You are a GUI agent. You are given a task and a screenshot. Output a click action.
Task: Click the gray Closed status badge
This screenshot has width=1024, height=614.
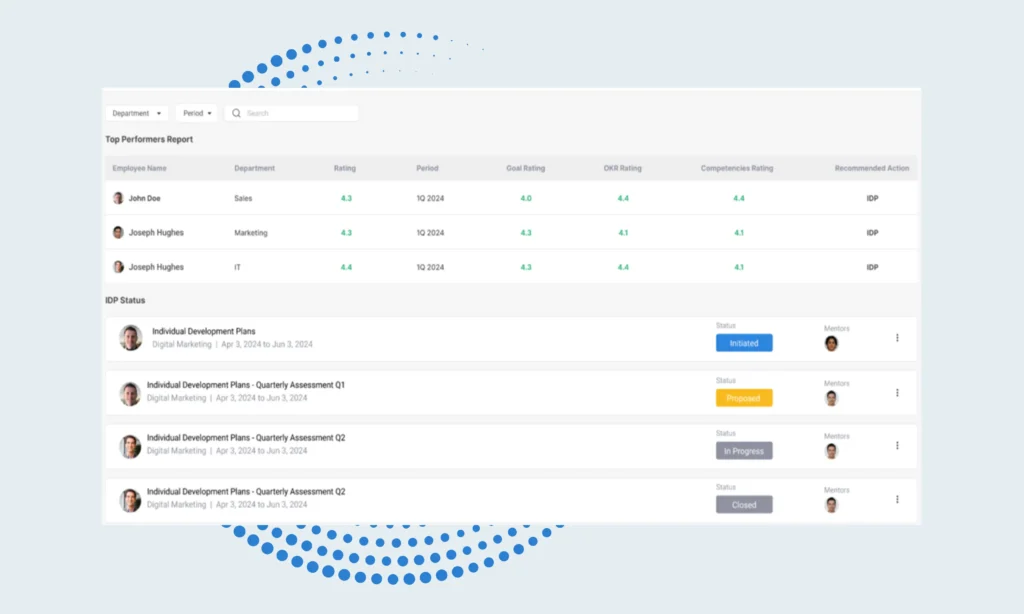tap(744, 505)
